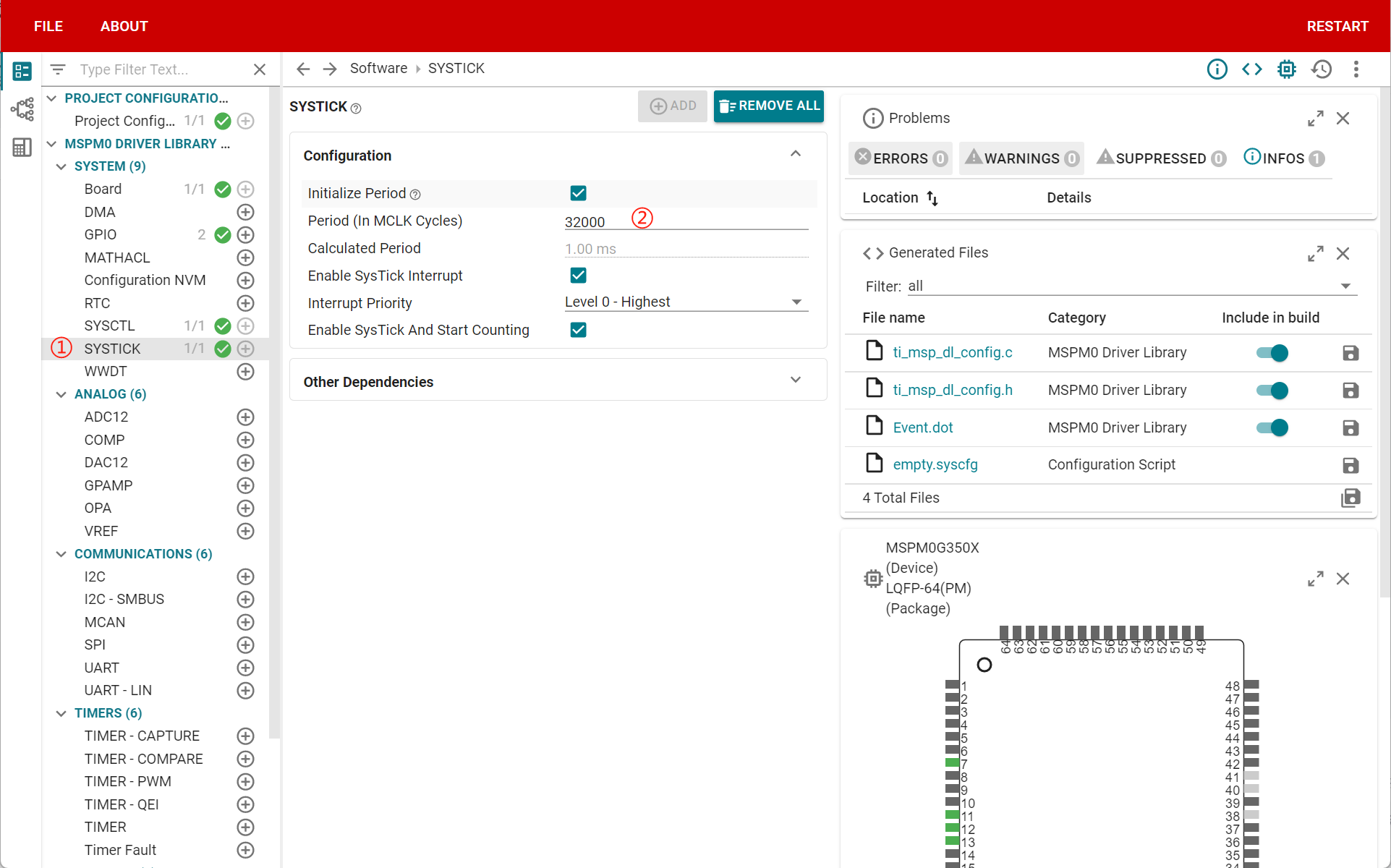This screenshot has height=868, width=1391.
Task: Show generated files code icon in toolbar
Action: click(1251, 69)
